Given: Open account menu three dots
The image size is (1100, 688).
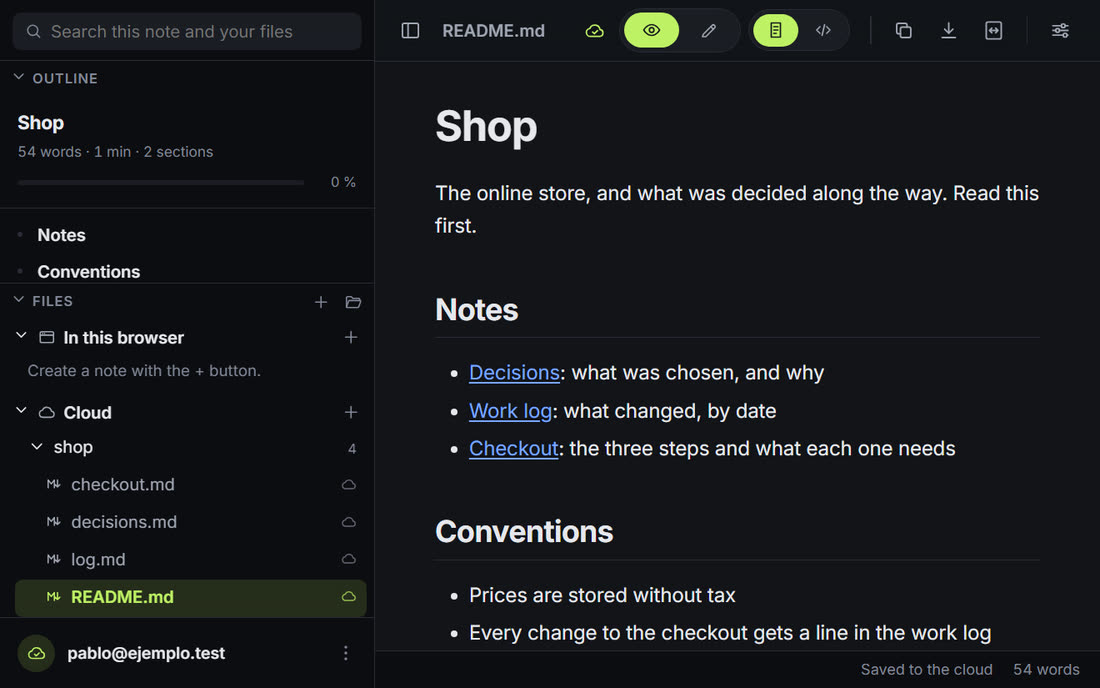Looking at the screenshot, I should pos(345,653).
